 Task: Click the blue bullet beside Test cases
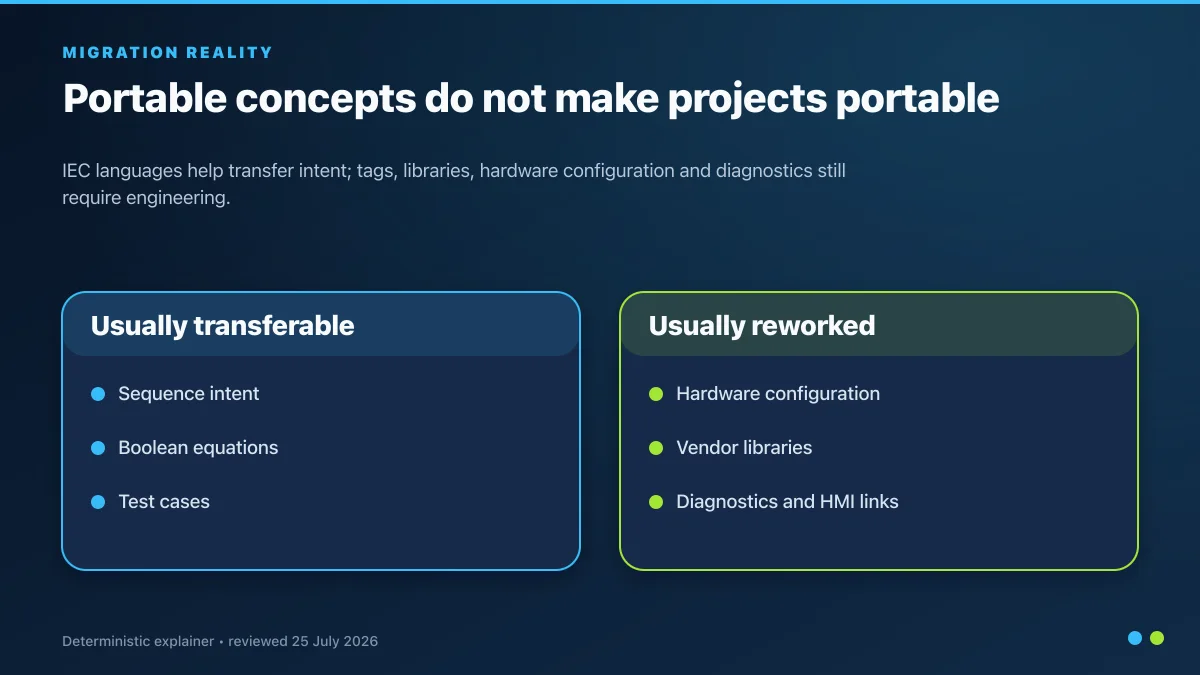98,502
